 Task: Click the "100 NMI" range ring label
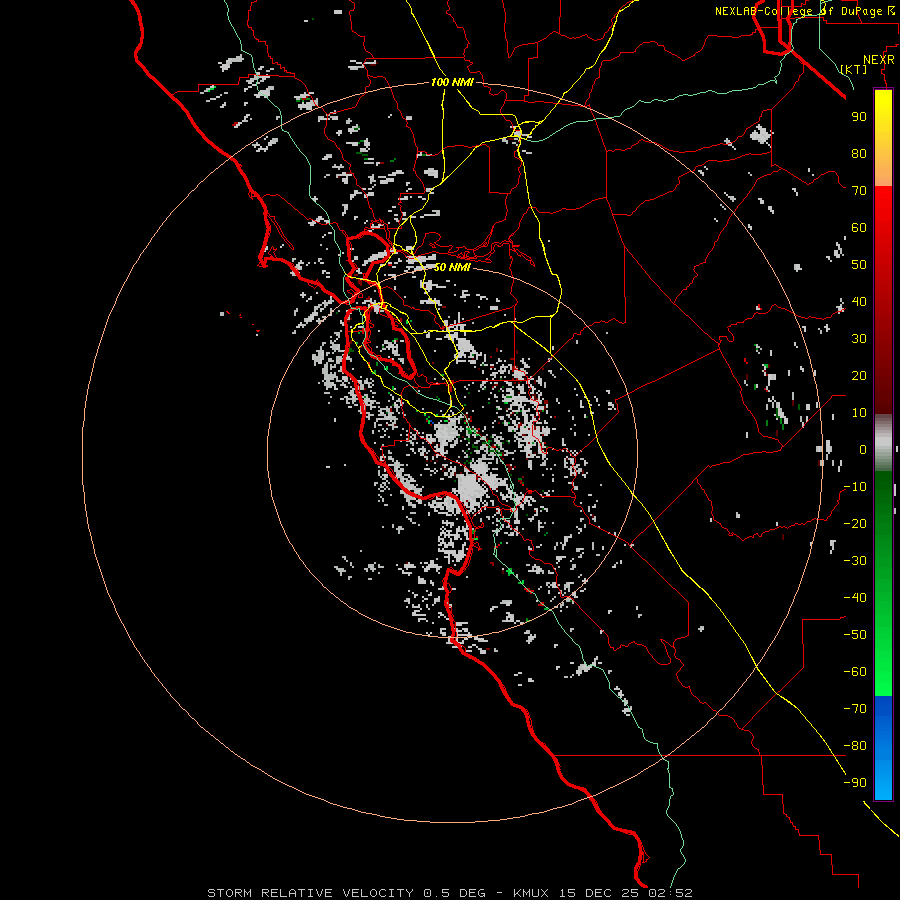(x=452, y=83)
